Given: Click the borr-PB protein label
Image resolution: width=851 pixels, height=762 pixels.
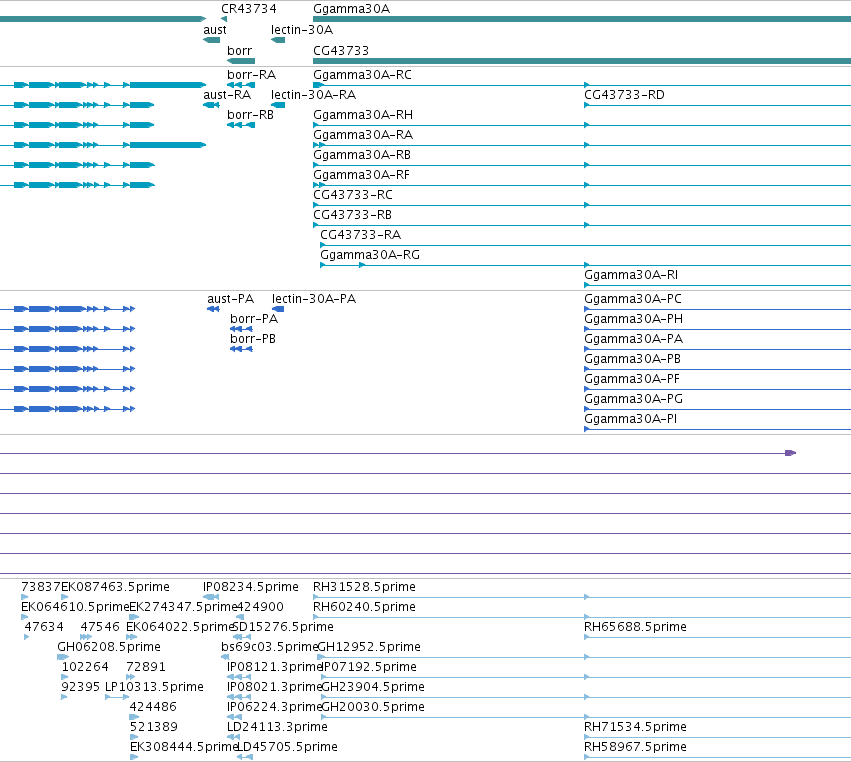Looking at the screenshot, I should pyautogui.click(x=253, y=339).
